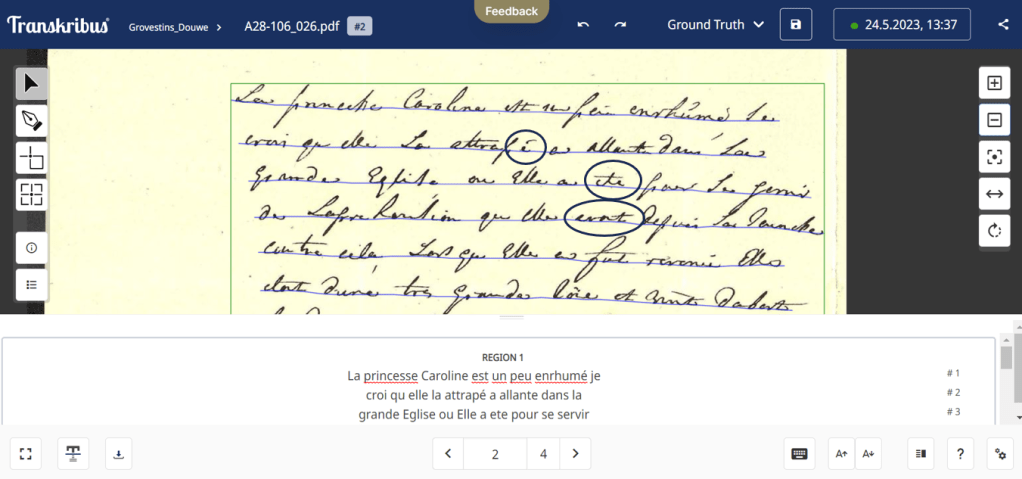Click the fit-to-screen center icon
The width and height of the screenshot is (1022, 479).
994,157
